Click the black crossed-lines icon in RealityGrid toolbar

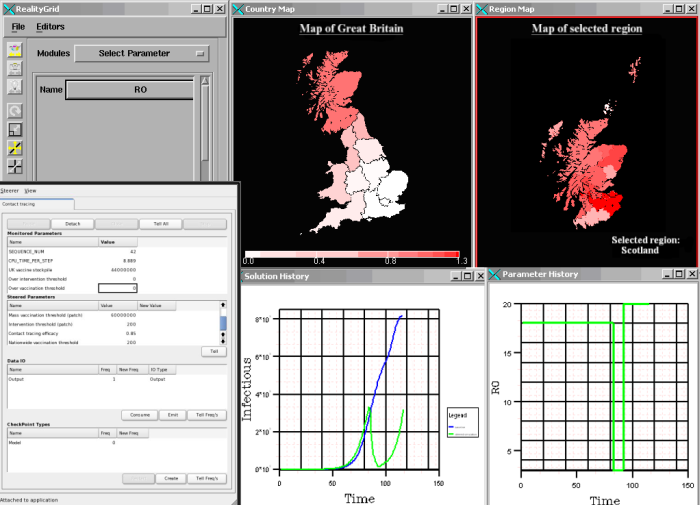[15, 167]
